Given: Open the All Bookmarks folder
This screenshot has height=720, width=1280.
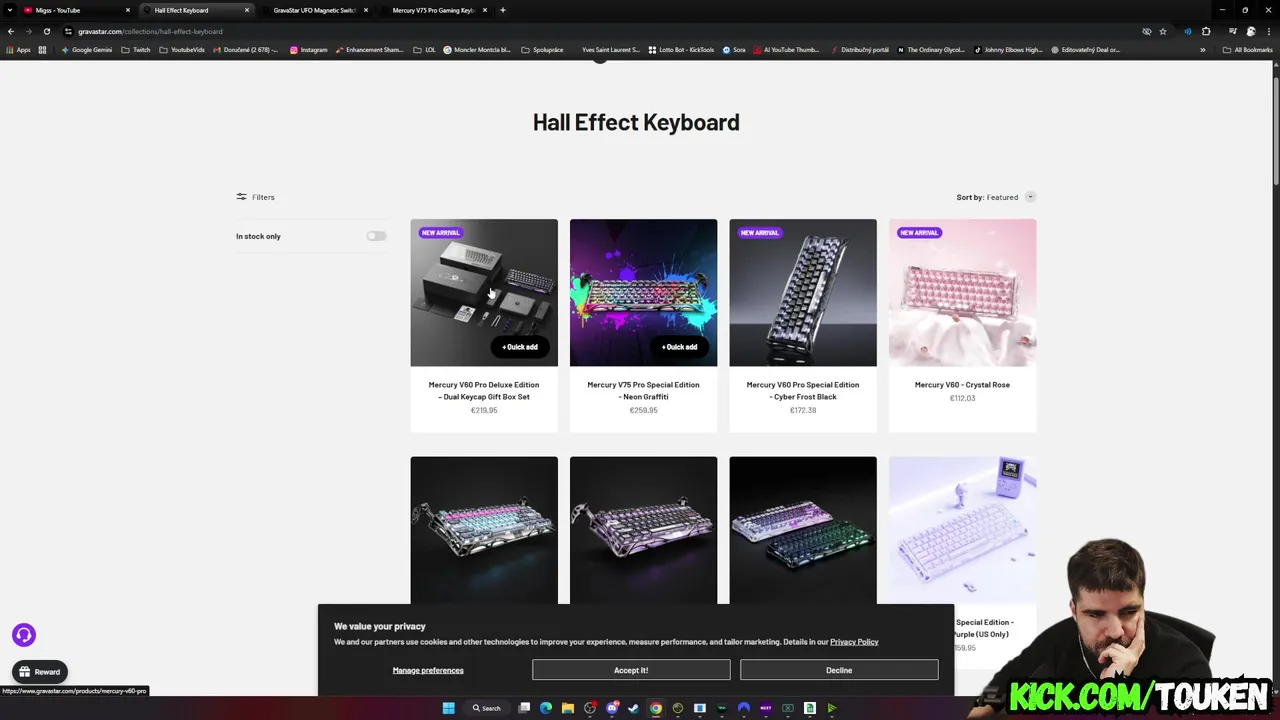Looking at the screenshot, I should [x=1248, y=50].
